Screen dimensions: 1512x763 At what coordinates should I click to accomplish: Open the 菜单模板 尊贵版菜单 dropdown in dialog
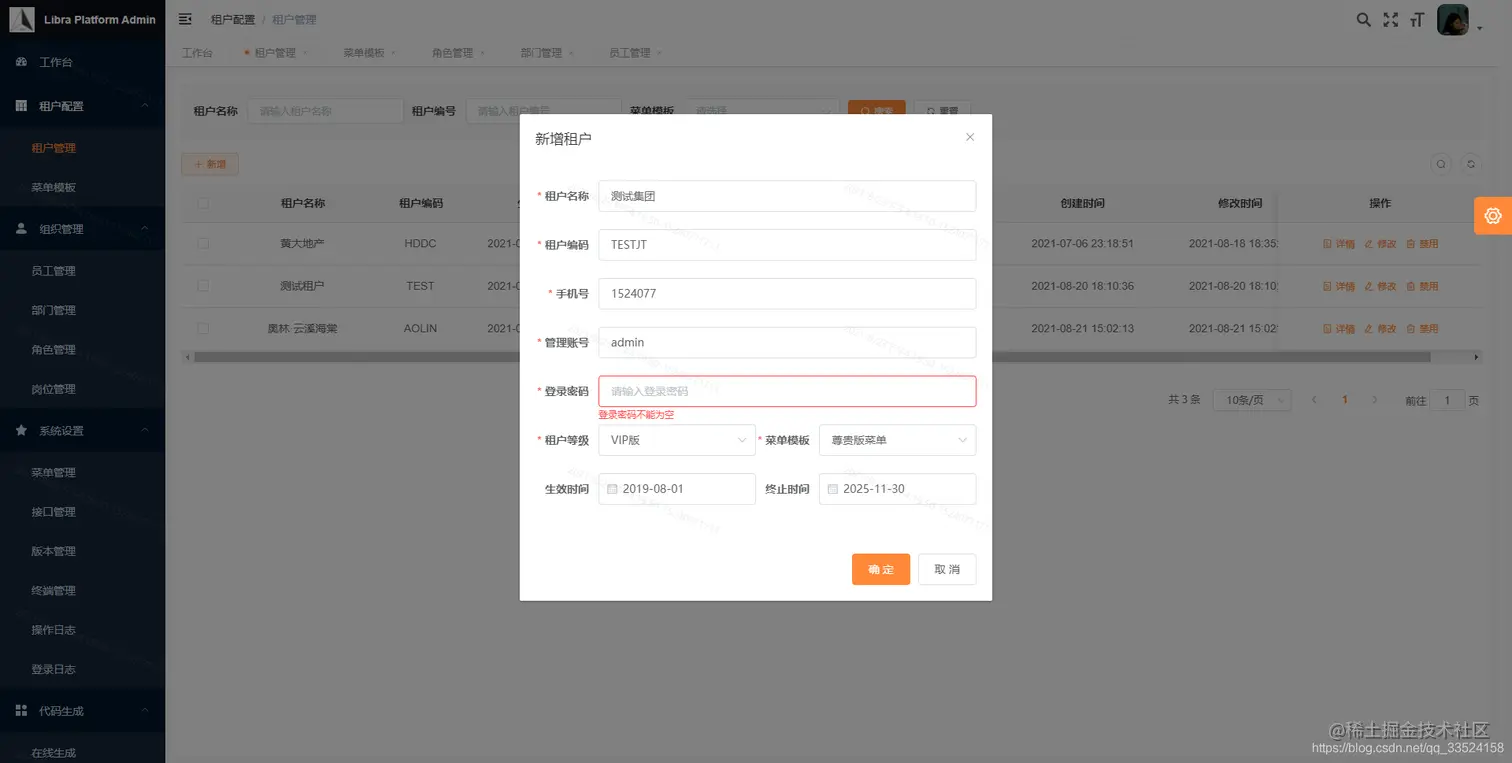tap(897, 440)
